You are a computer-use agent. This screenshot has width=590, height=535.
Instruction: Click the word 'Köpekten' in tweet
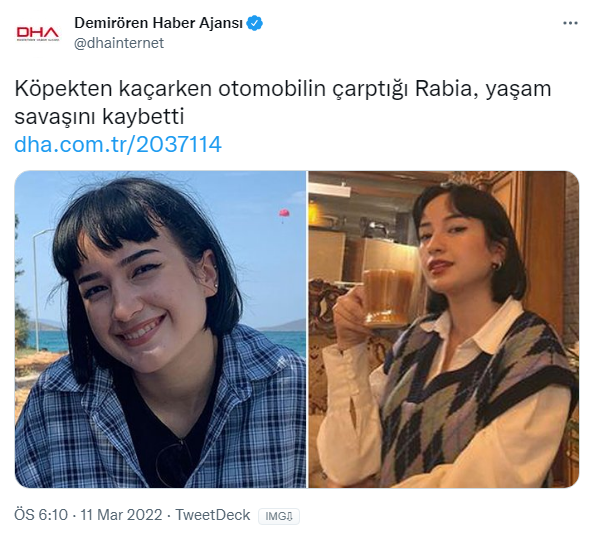pos(63,89)
